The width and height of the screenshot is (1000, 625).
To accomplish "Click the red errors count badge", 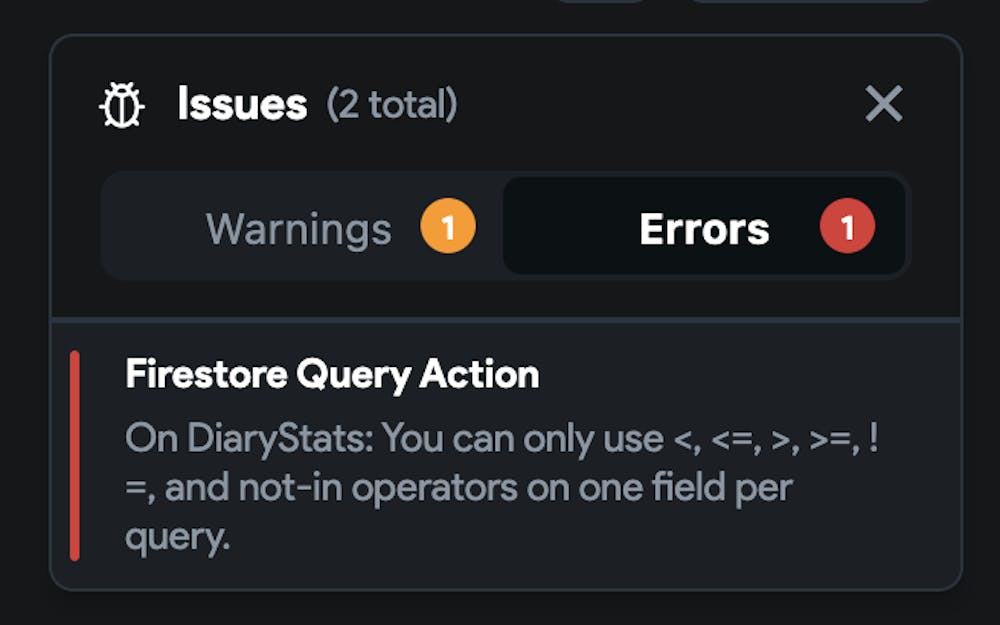I will point(847,228).
